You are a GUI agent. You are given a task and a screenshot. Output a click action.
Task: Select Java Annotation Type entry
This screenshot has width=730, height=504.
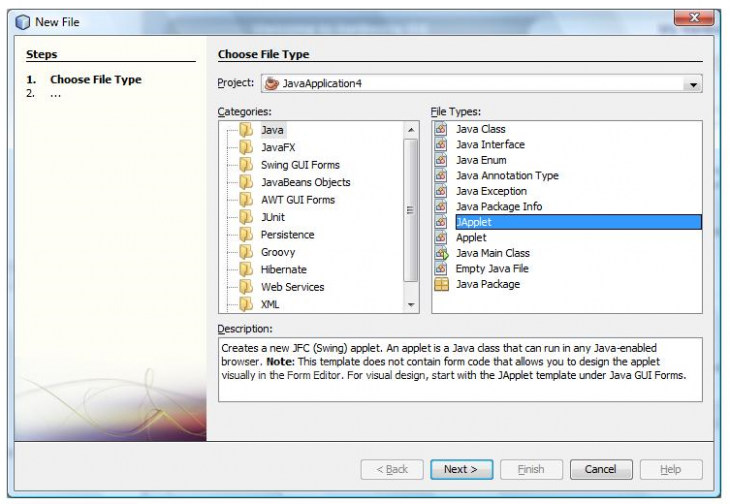pyautogui.click(x=507, y=176)
